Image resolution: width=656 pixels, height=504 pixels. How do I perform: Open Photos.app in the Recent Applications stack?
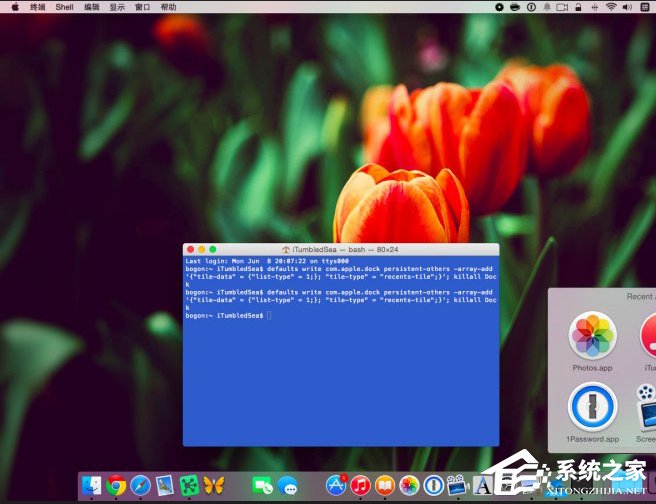592,336
